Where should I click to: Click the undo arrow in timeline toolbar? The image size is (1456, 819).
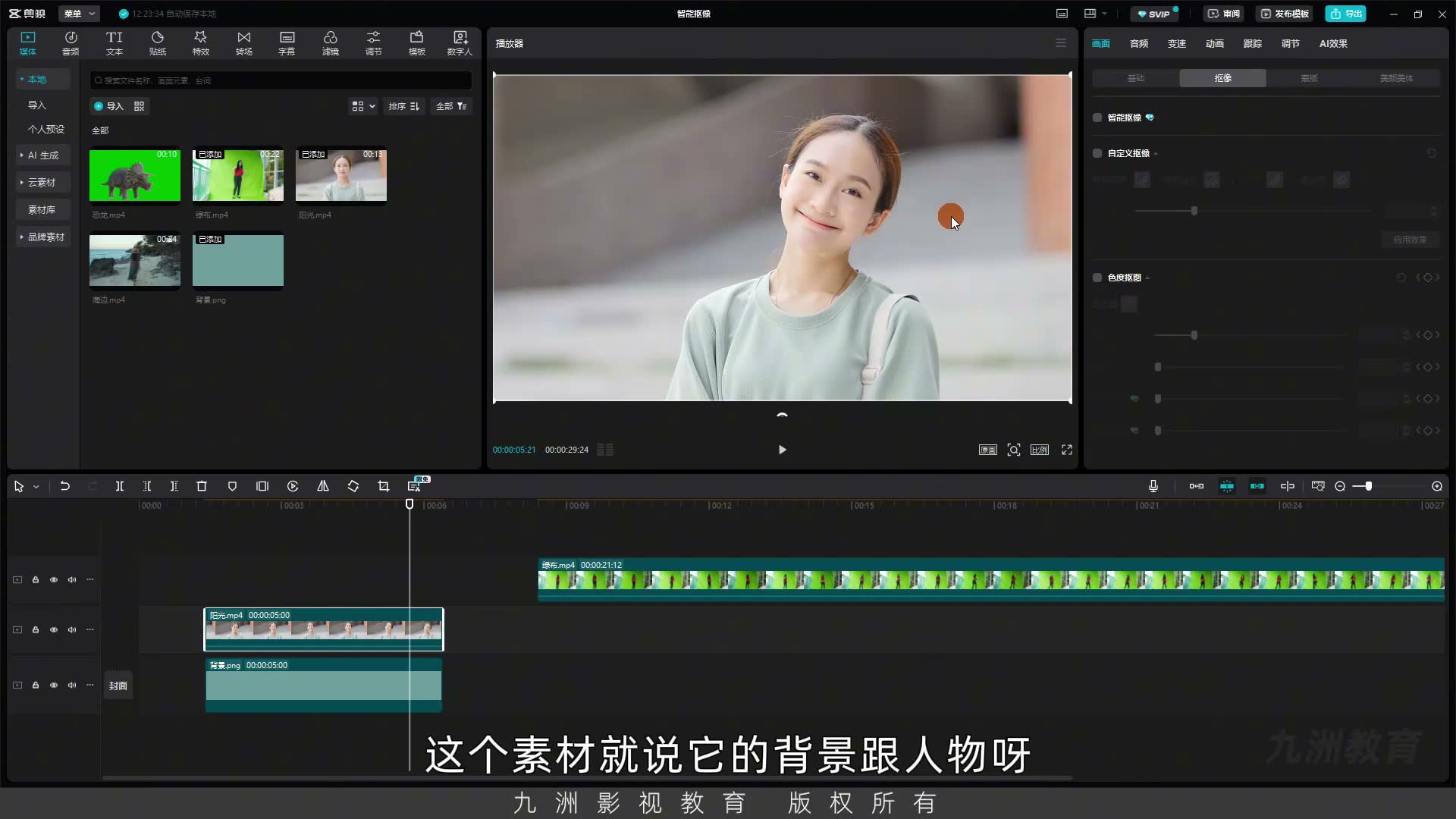point(65,486)
